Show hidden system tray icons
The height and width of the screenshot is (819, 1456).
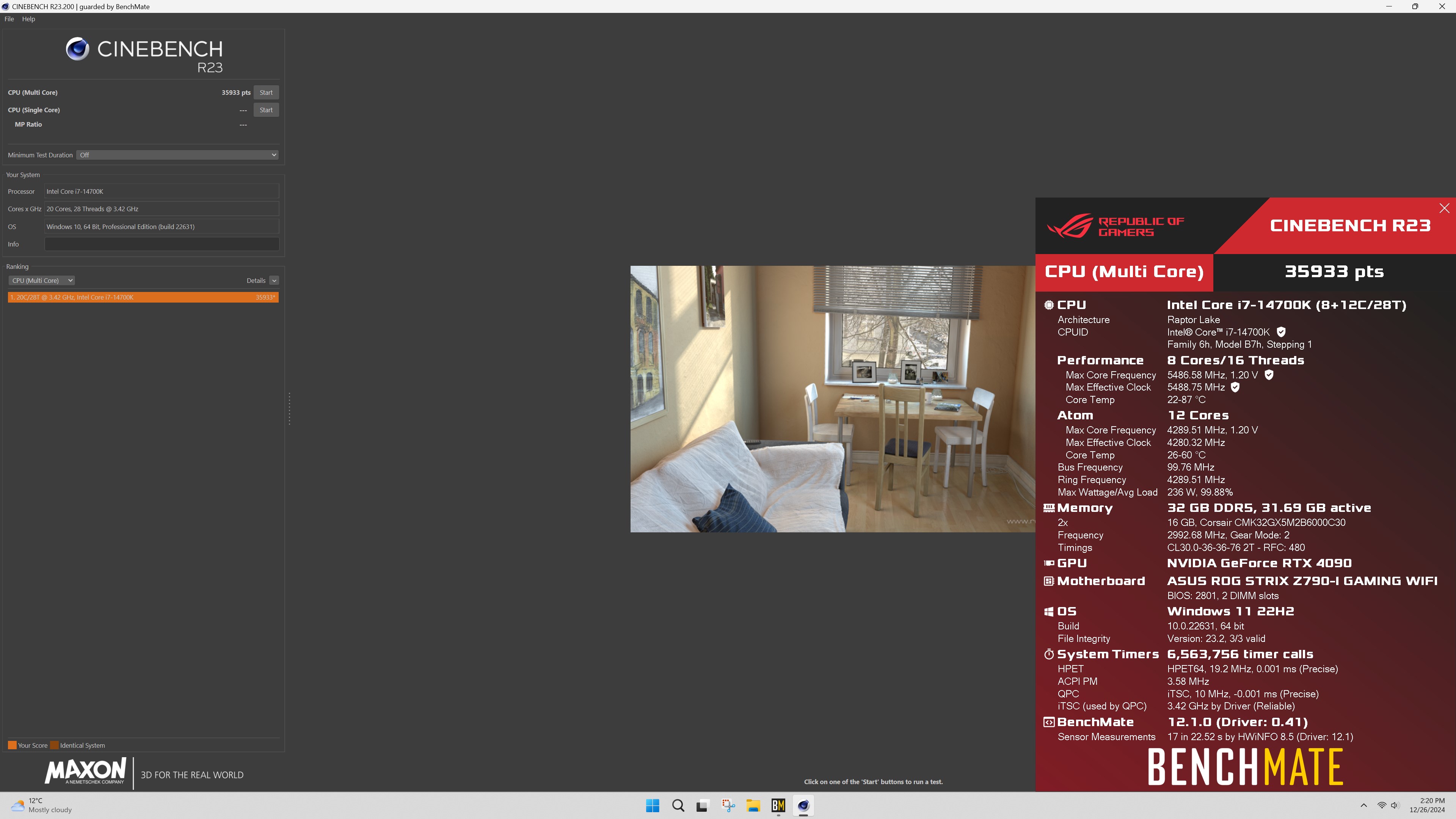1364,806
